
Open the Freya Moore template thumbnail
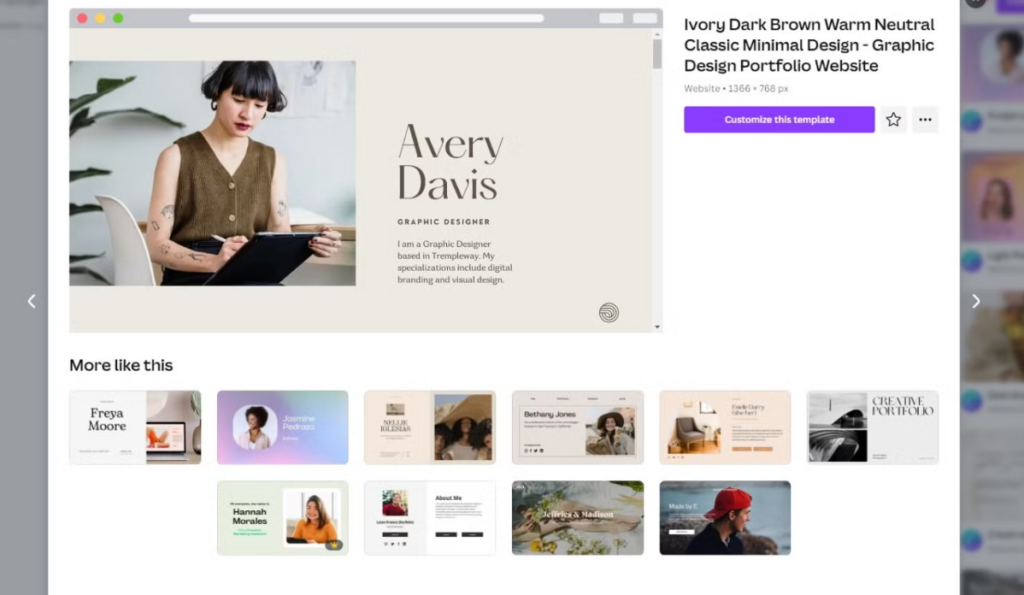pyautogui.click(x=135, y=427)
